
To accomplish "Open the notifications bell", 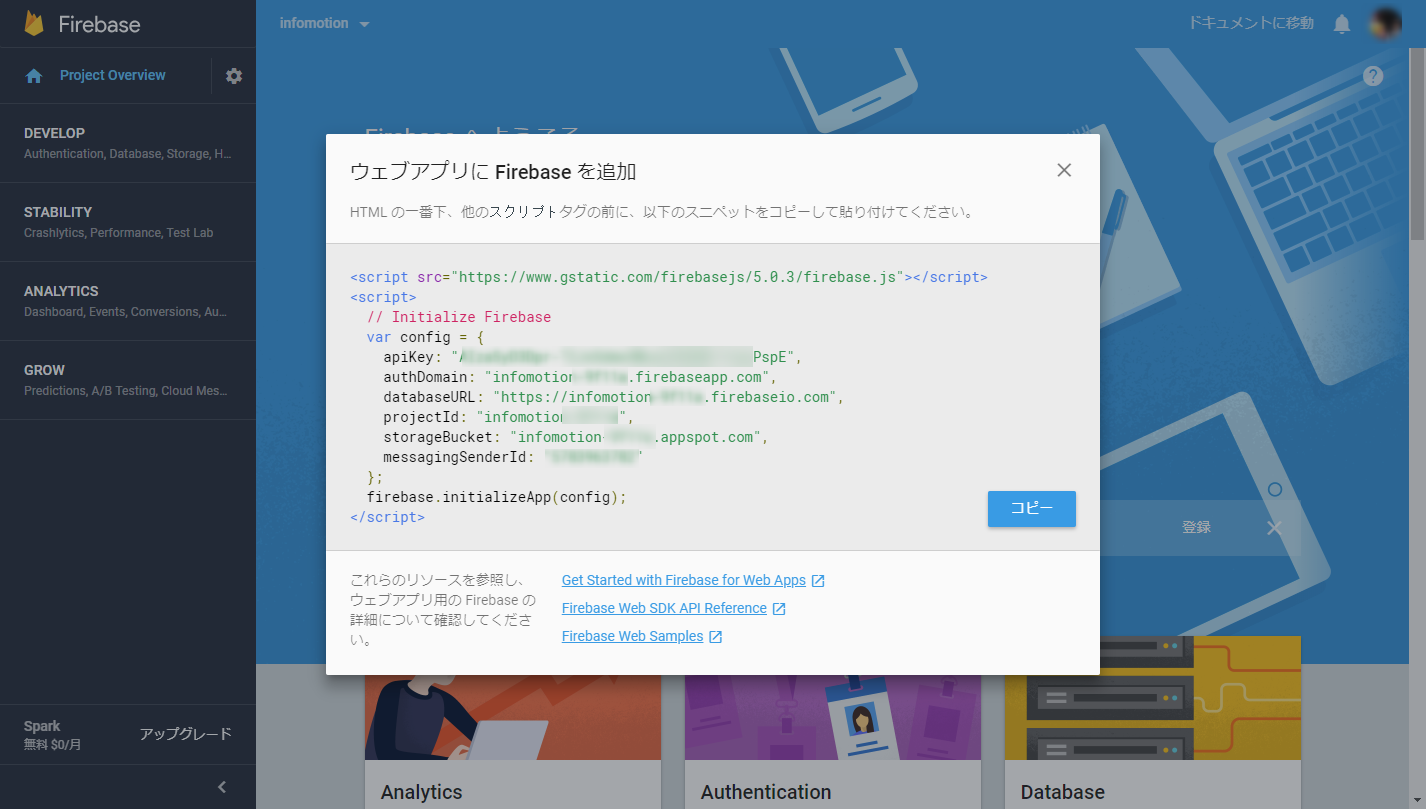I will tap(1341, 22).
